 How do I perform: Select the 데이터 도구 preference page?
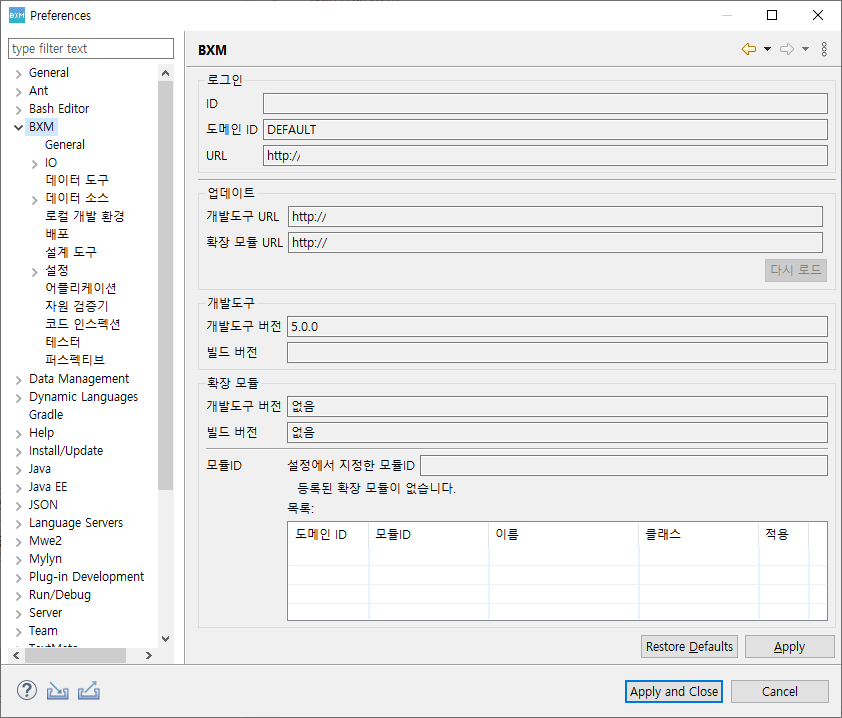77,180
